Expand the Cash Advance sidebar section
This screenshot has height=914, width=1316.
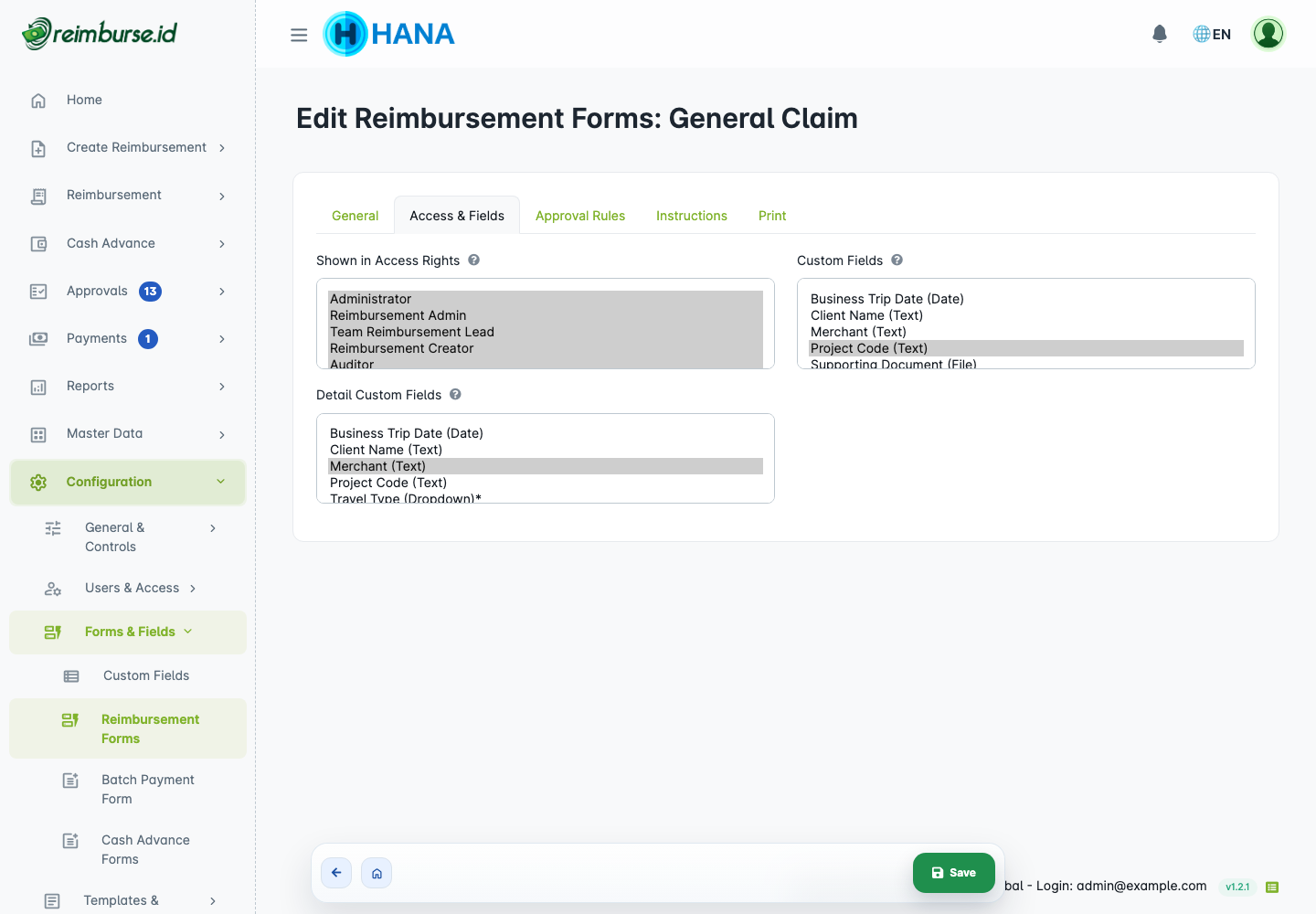222,243
